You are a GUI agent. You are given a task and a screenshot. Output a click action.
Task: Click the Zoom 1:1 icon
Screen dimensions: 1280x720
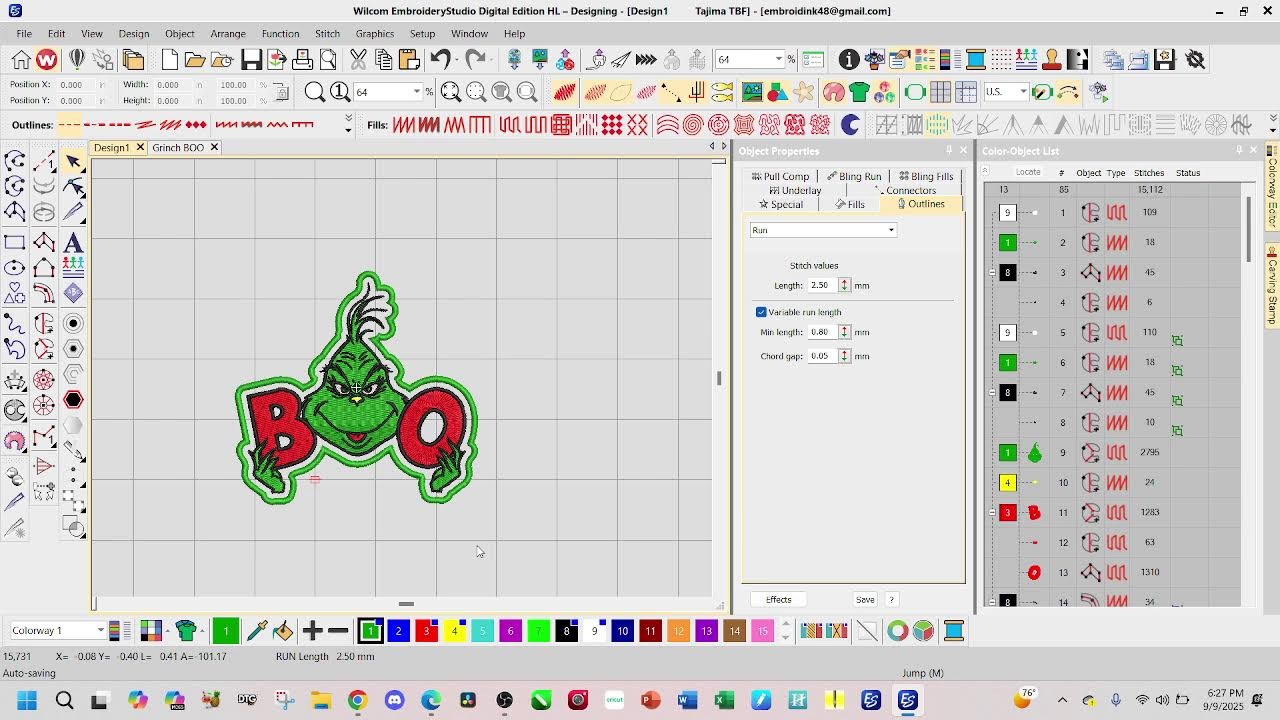click(x=340, y=92)
